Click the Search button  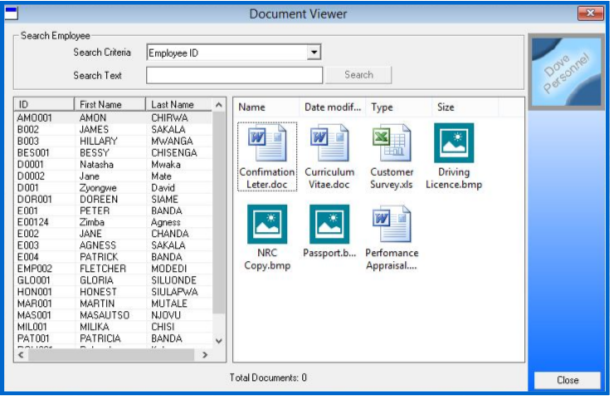(359, 75)
